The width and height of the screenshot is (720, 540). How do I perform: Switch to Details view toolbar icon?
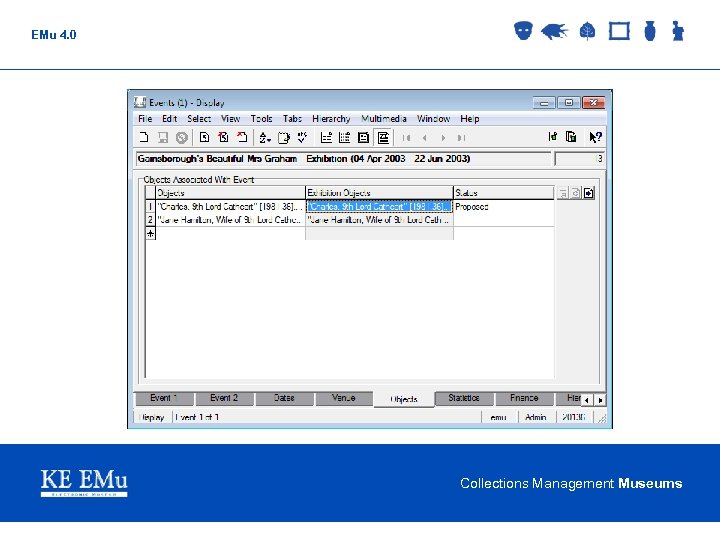(382, 137)
